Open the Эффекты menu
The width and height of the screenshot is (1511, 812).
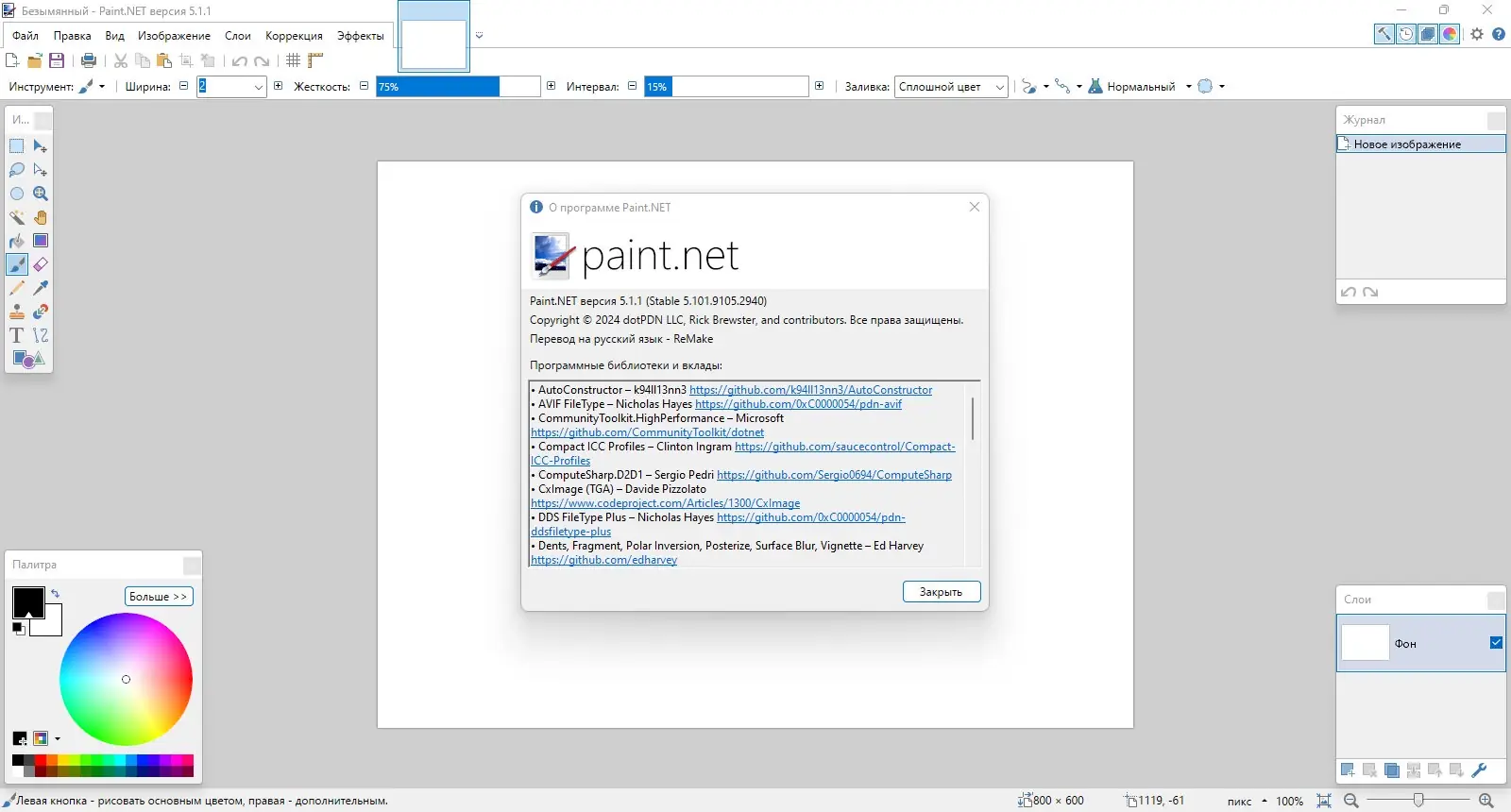click(x=361, y=36)
